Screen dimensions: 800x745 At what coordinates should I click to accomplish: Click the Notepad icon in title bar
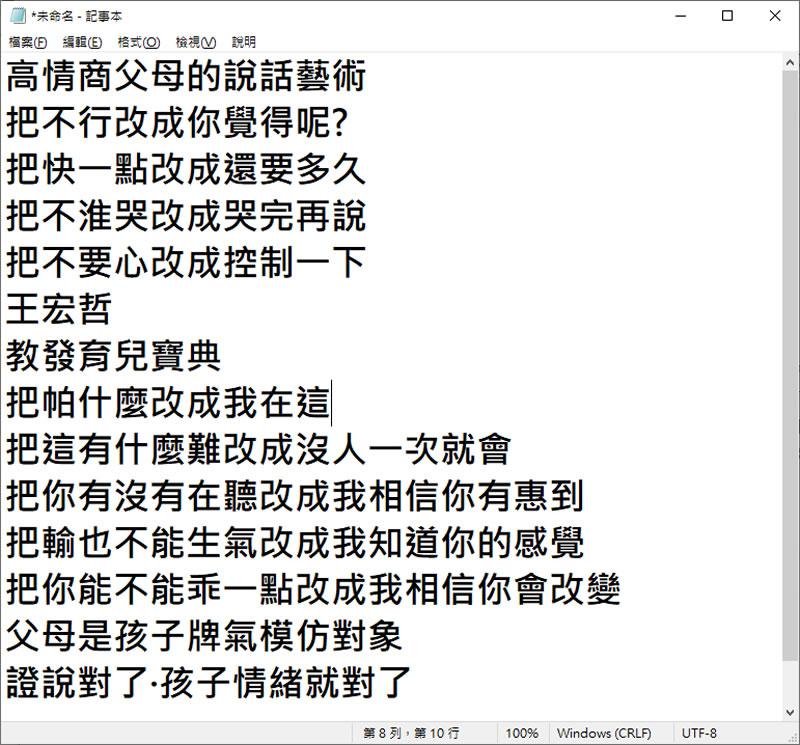pyautogui.click(x=17, y=16)
